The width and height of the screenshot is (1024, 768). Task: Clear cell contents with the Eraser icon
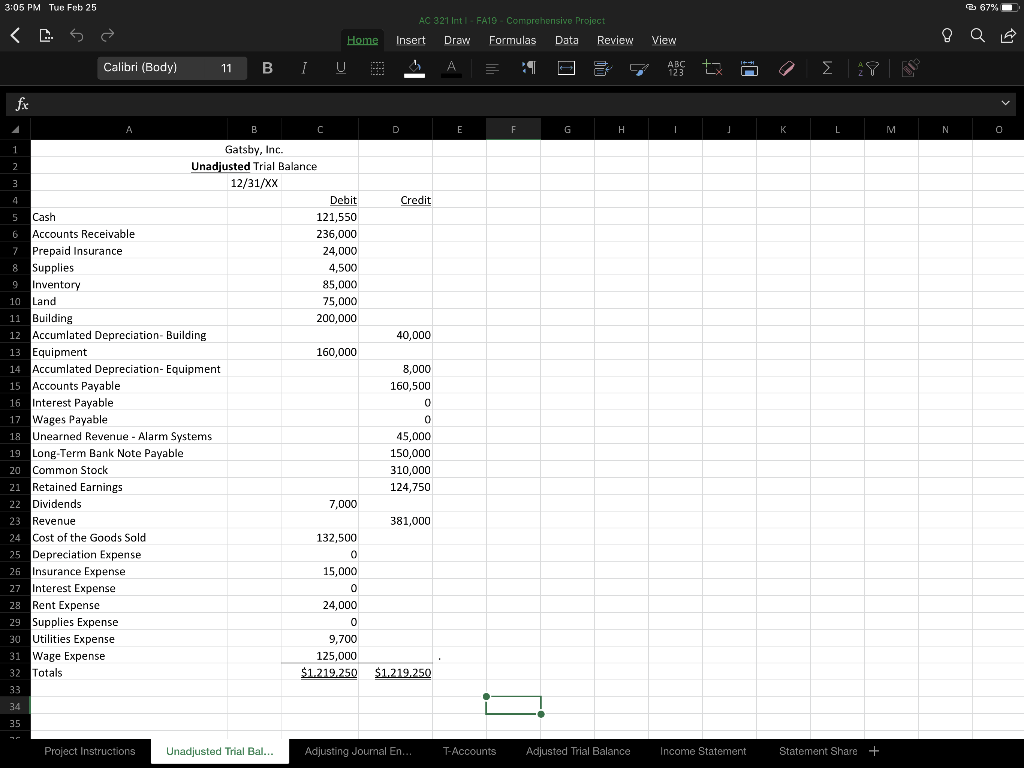pyautogui.click(x=786, y=68)
